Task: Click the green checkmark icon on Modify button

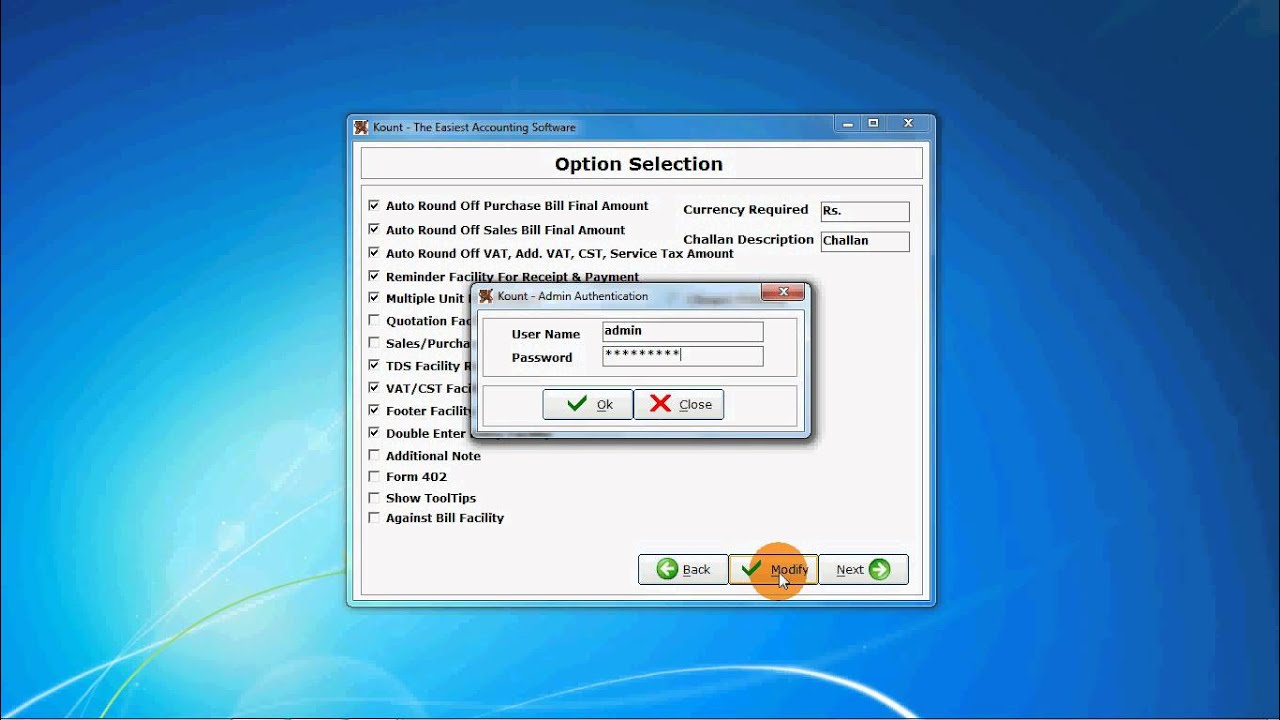Action: pos(752,569)
